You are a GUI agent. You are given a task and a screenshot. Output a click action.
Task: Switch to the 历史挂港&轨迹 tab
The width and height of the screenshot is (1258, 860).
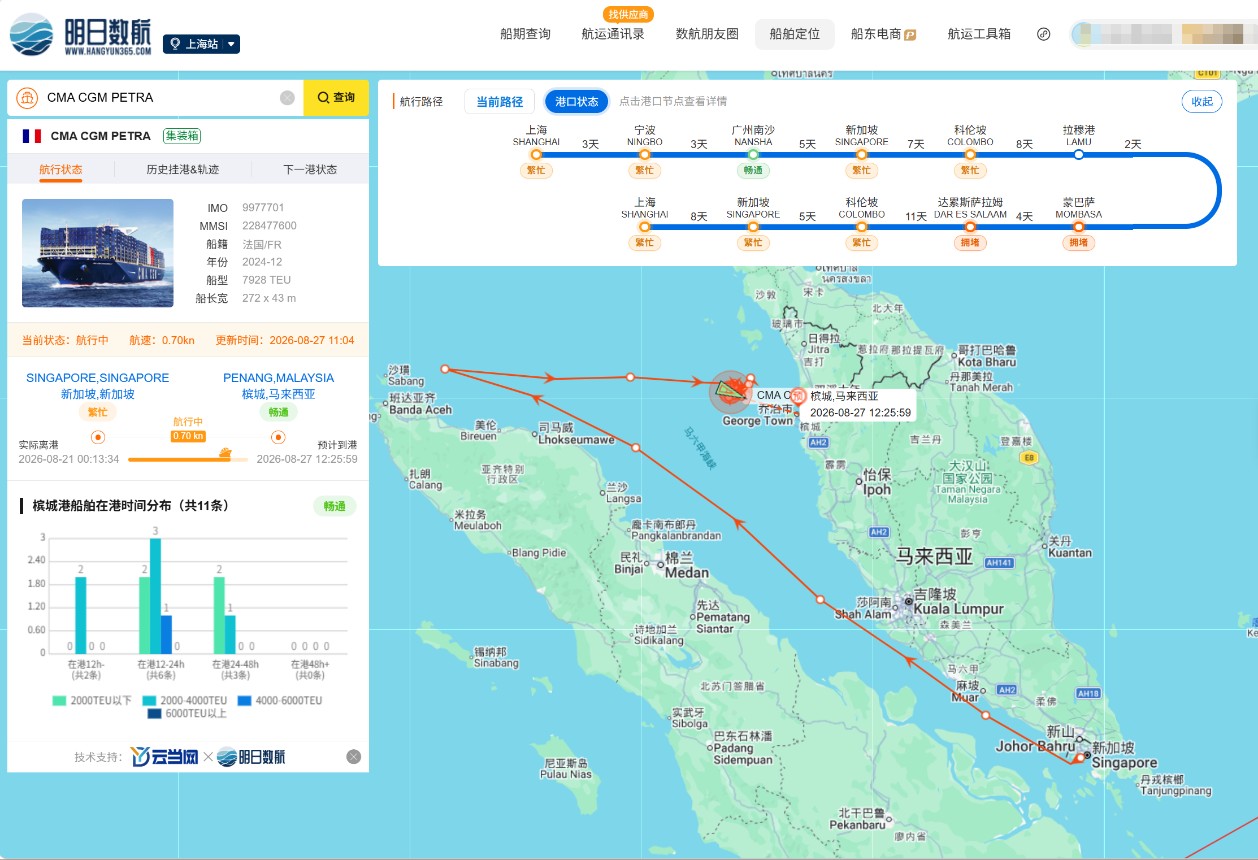click(x=182, y=169)
